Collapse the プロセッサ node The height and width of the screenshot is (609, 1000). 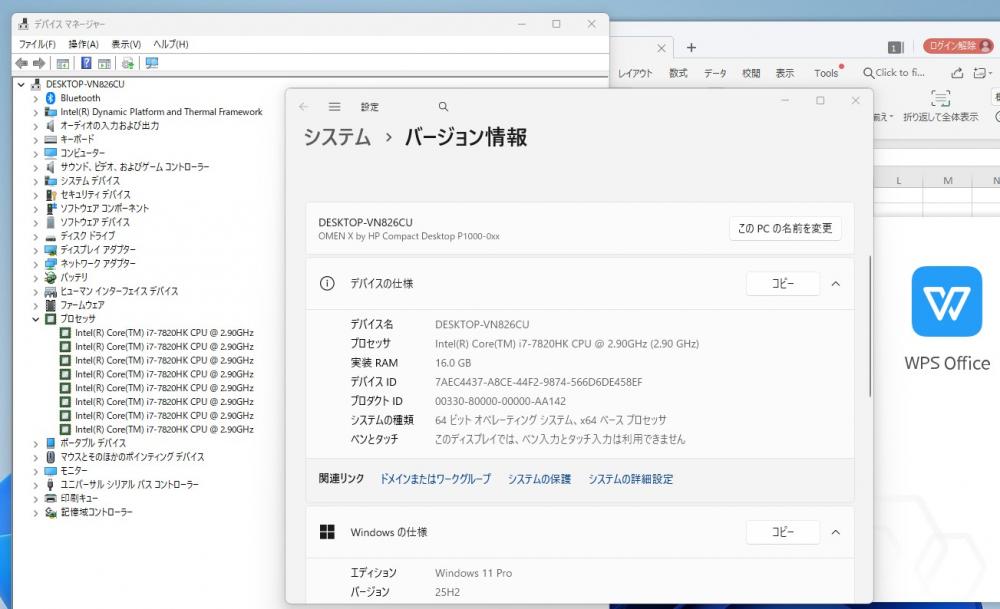(x=36, y=319)
